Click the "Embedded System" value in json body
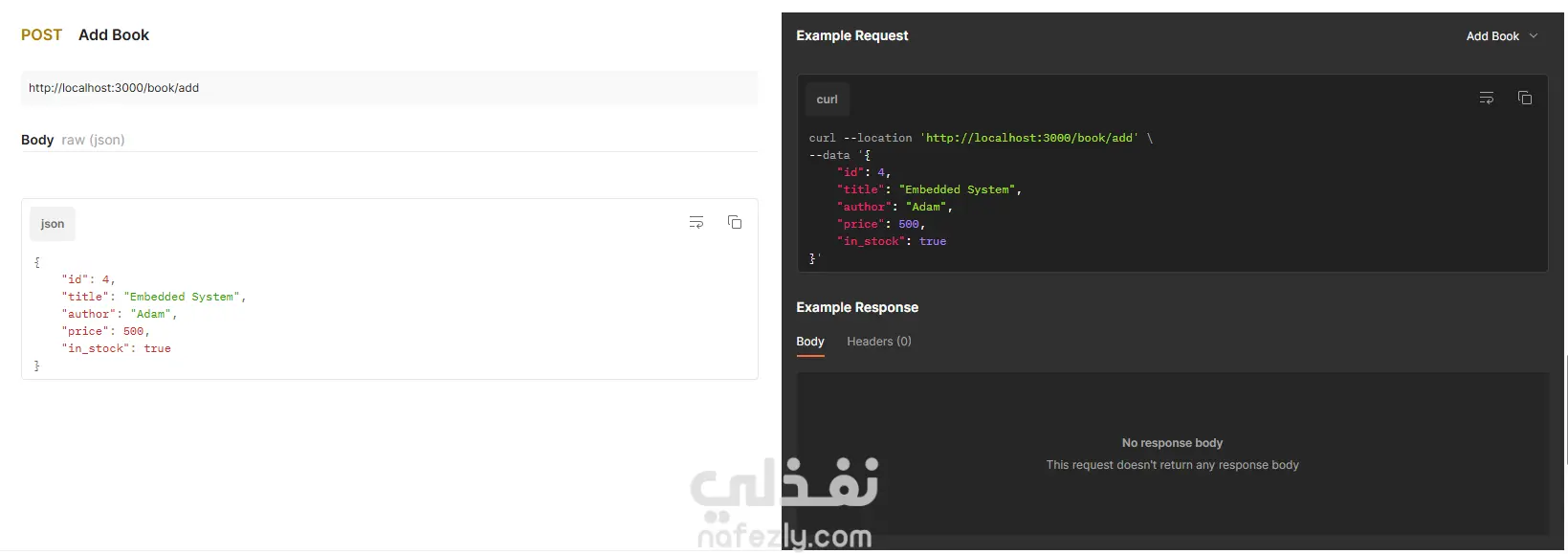1568x554 pixels. tap(185, 297)
